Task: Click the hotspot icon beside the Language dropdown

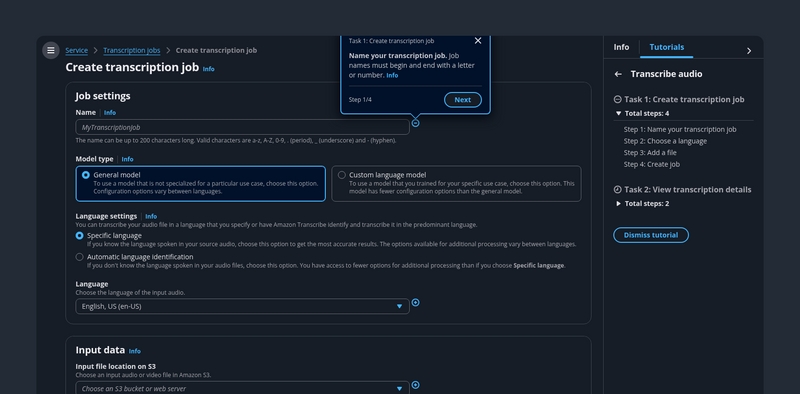Action: (415, 303)
